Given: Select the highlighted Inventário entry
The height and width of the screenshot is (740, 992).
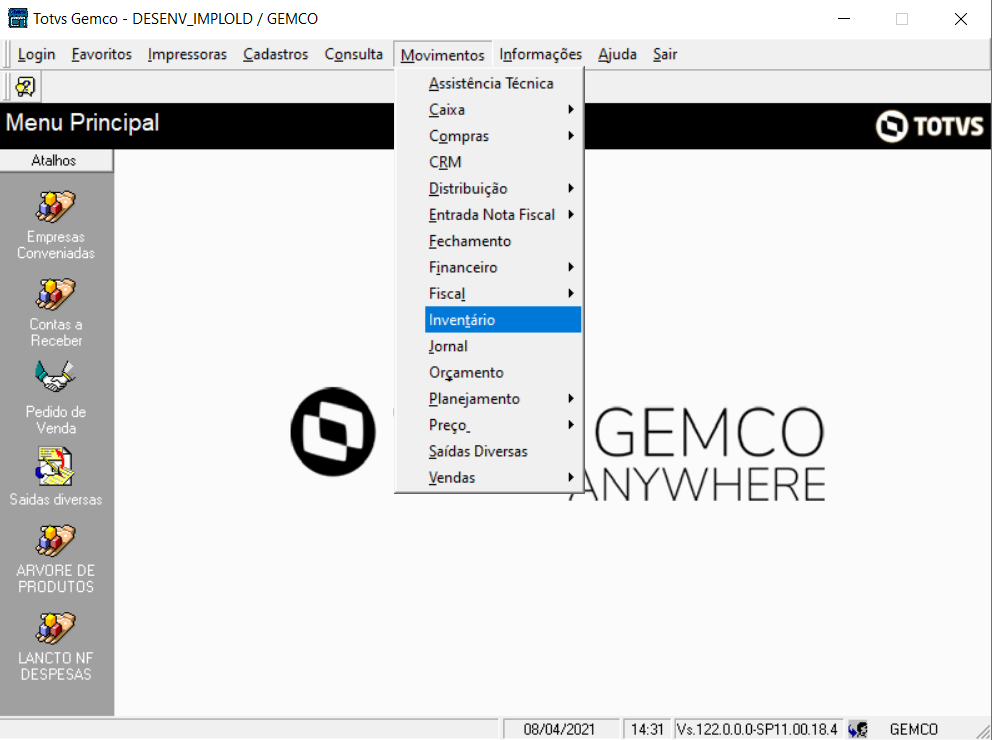Looking at the screenshot, I should point(503,320).
